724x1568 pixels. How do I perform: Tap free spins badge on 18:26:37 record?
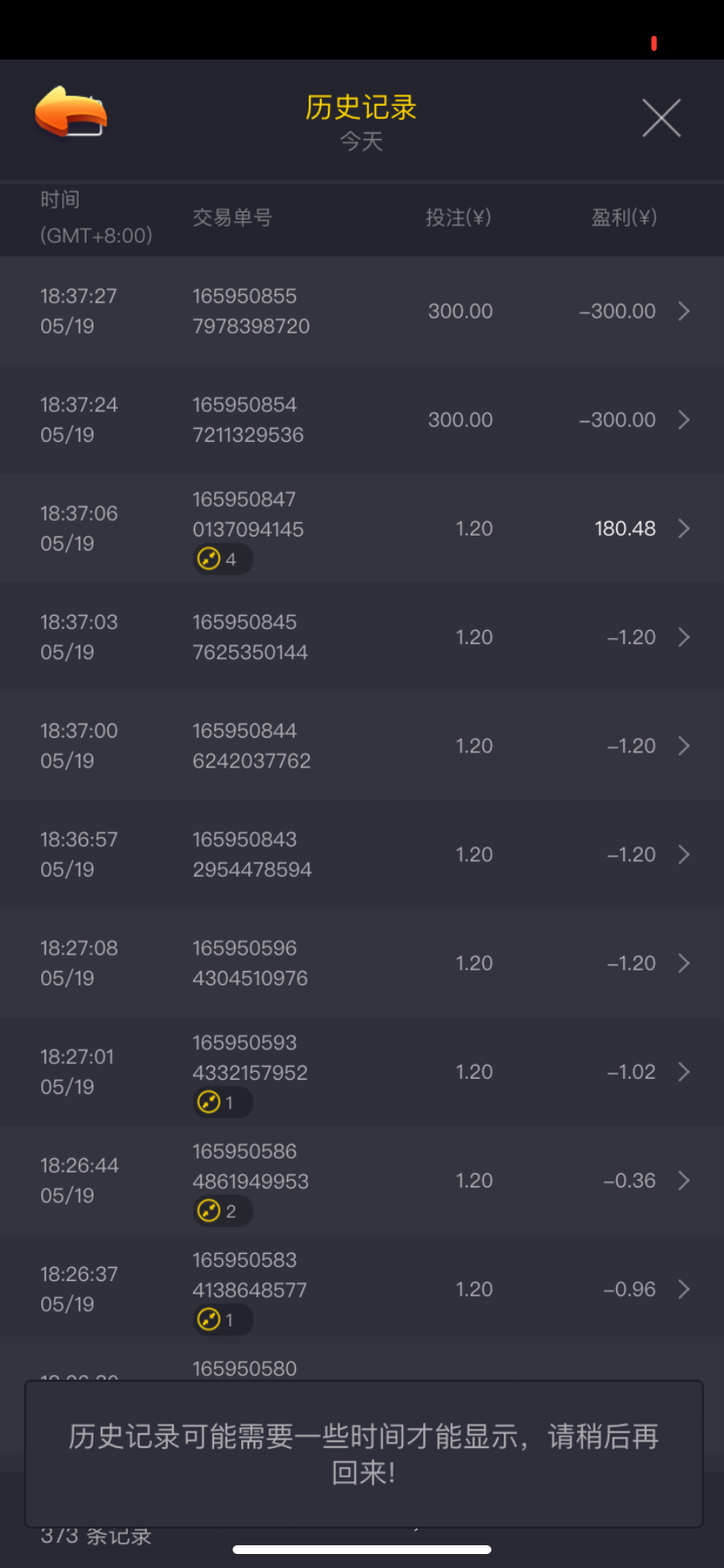[222, 1319]
